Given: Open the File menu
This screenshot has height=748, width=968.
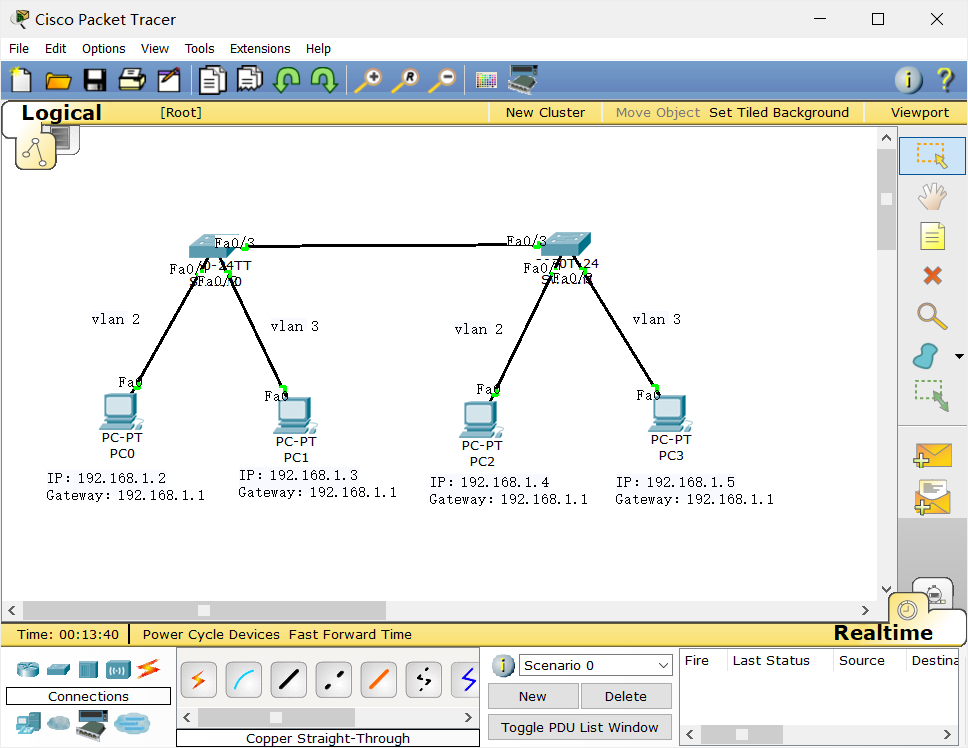Looking at the screenshot, I should click(19, 49).
